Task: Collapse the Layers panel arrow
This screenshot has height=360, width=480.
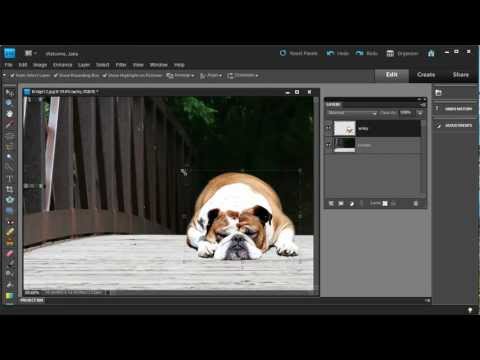Action: [419, 99]
